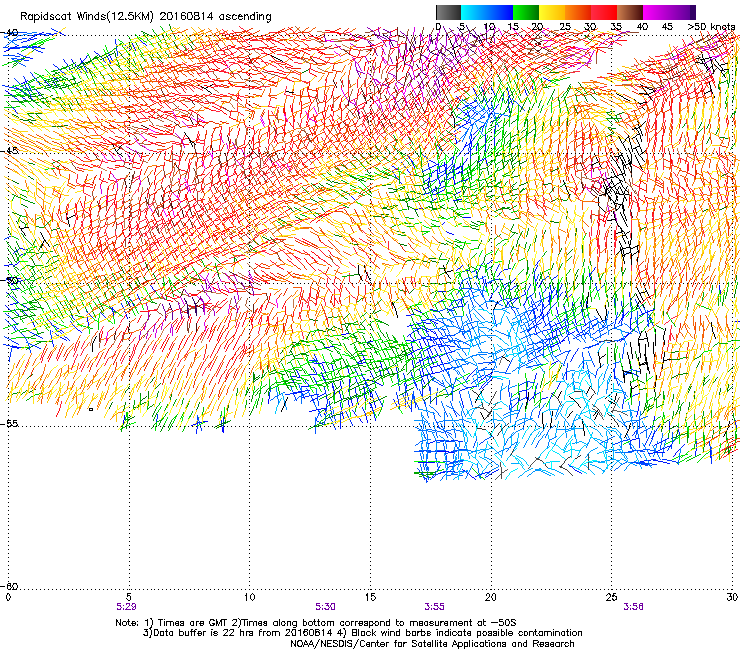Click the '3:55' swath time label
740x650 pixels.
point(434,607)
